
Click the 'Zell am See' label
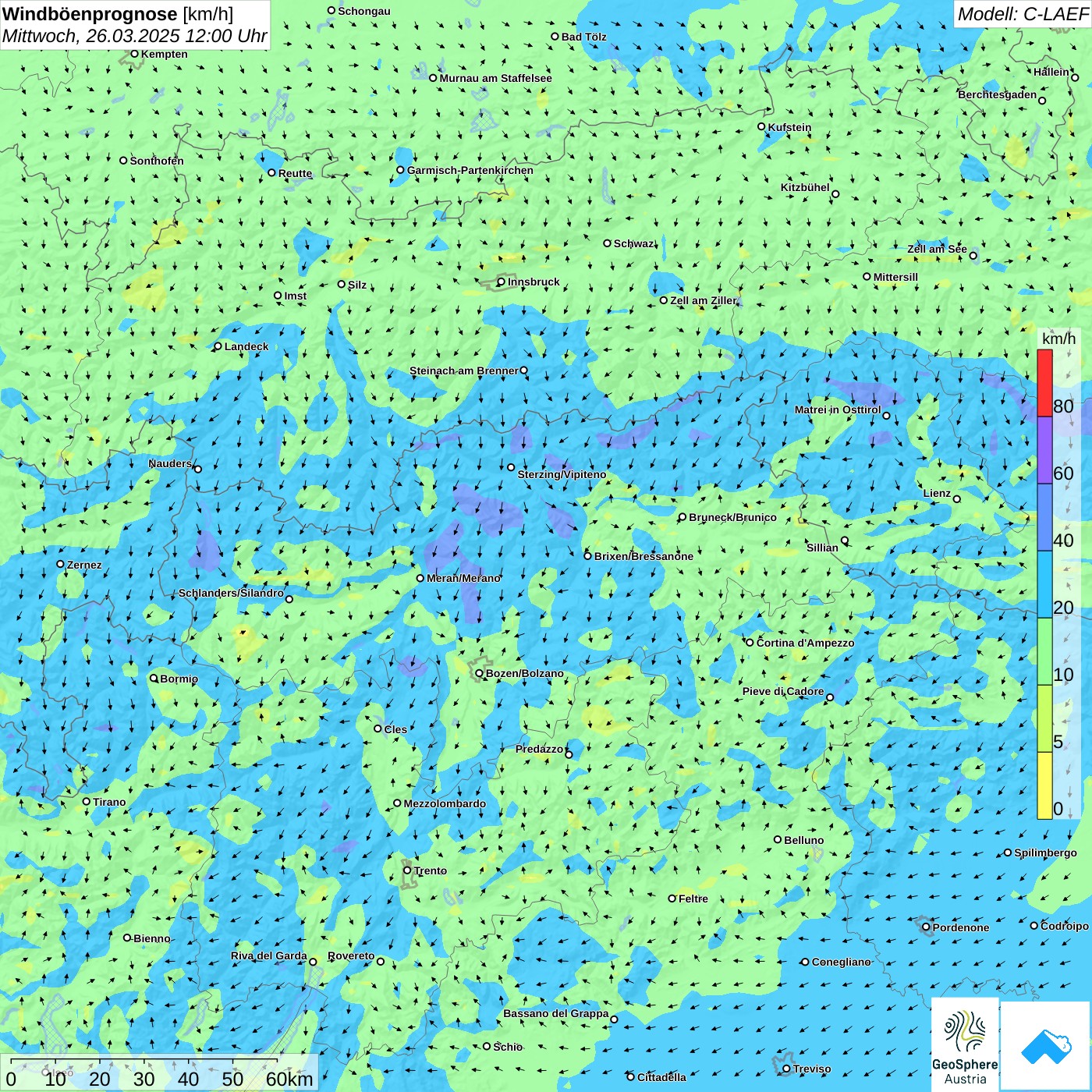pyautogui.click(x=937, y=249)
